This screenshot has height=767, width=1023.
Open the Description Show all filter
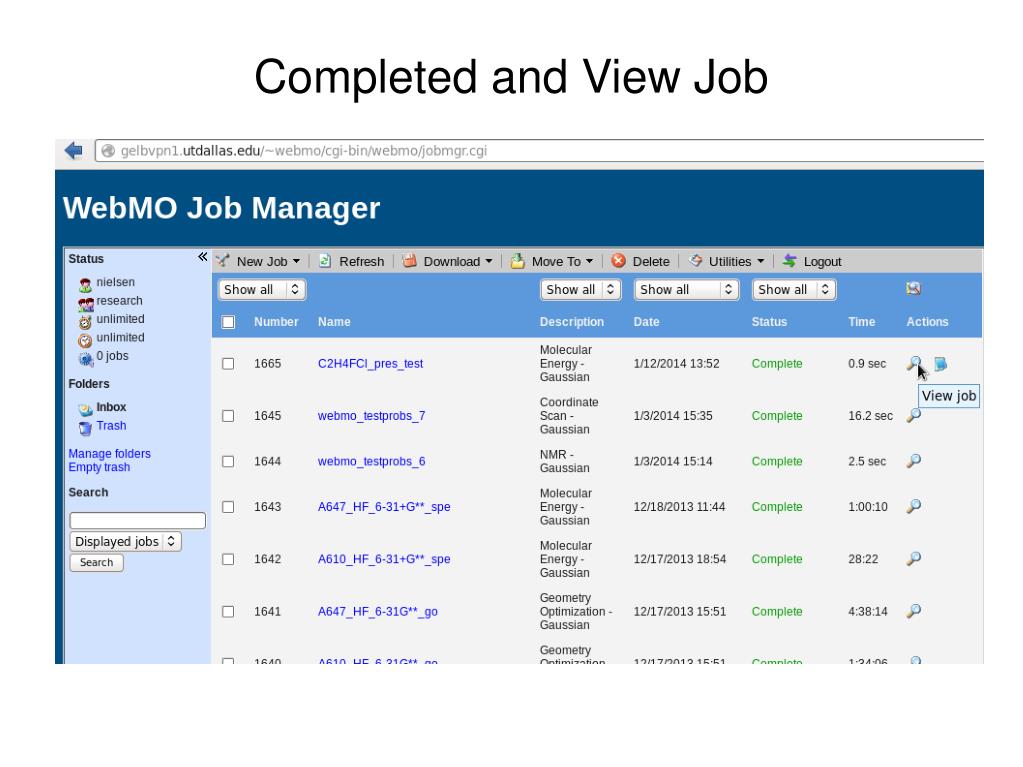pyautogui.click(x=580, y=290)
